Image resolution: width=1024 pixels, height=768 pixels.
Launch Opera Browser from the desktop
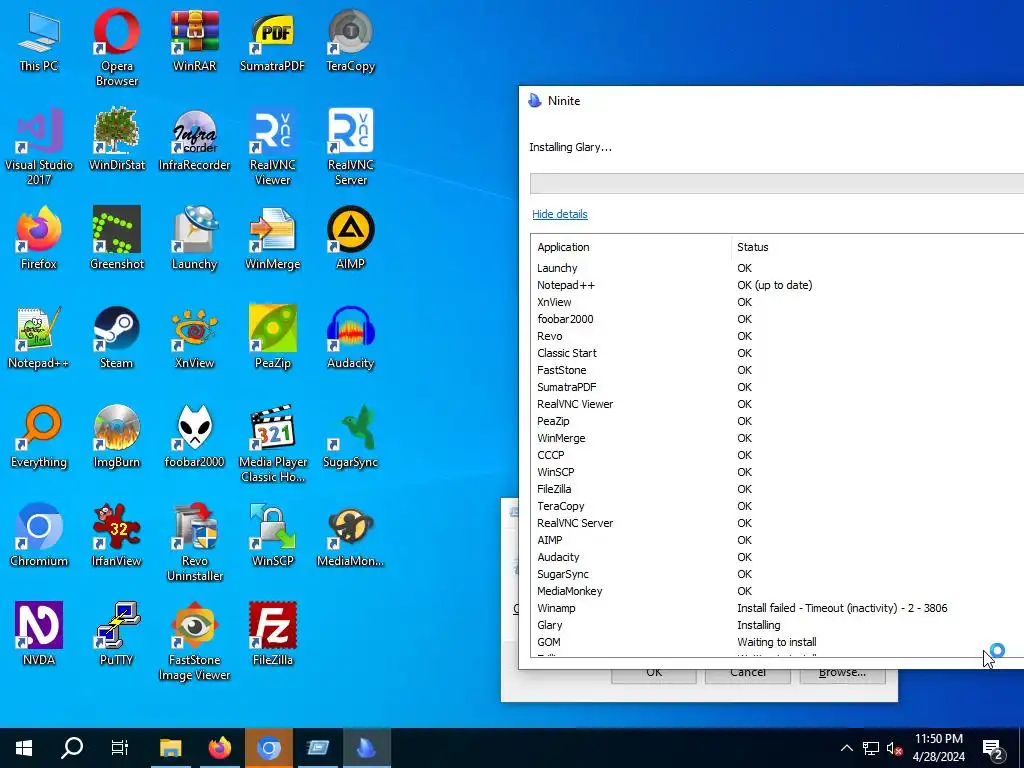point(116,48)
